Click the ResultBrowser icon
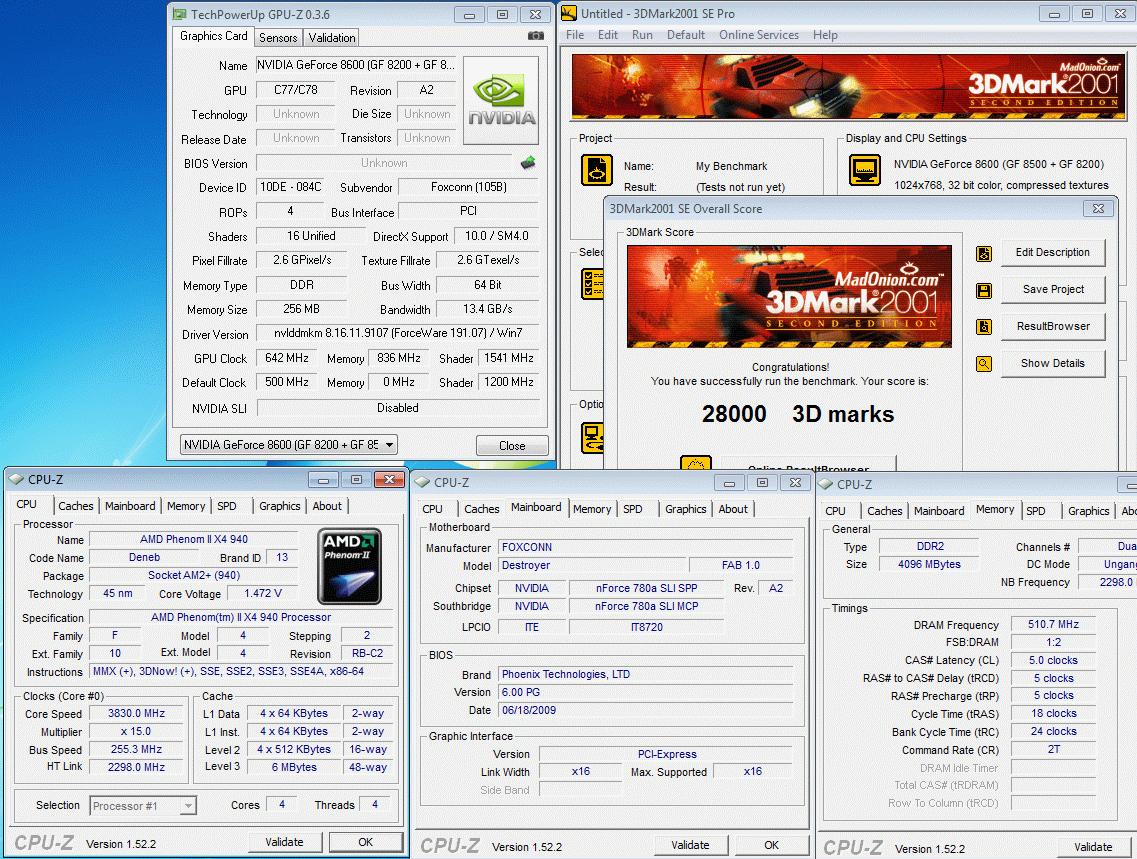Image resolution: width=1137 pixels, height=859 pixels. tap(984, 327)
